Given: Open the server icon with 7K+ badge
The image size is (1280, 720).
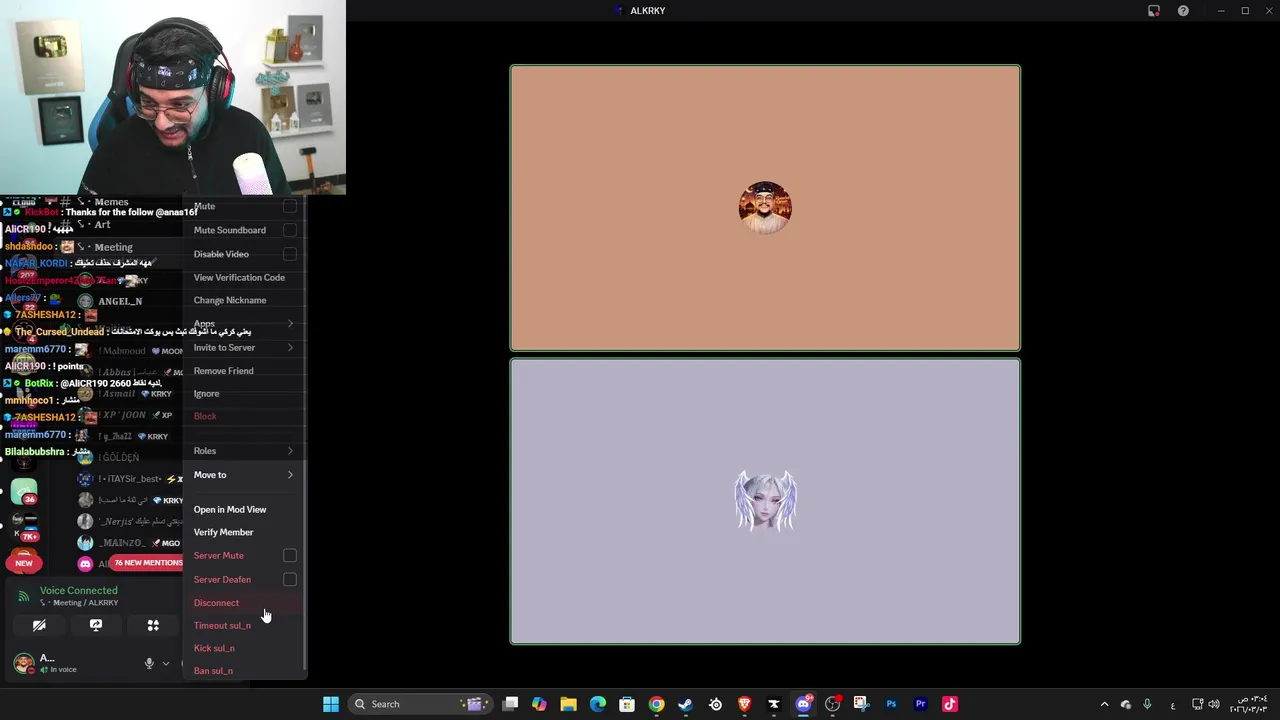Looking at the screenshot, I should (x=24, y=527).
